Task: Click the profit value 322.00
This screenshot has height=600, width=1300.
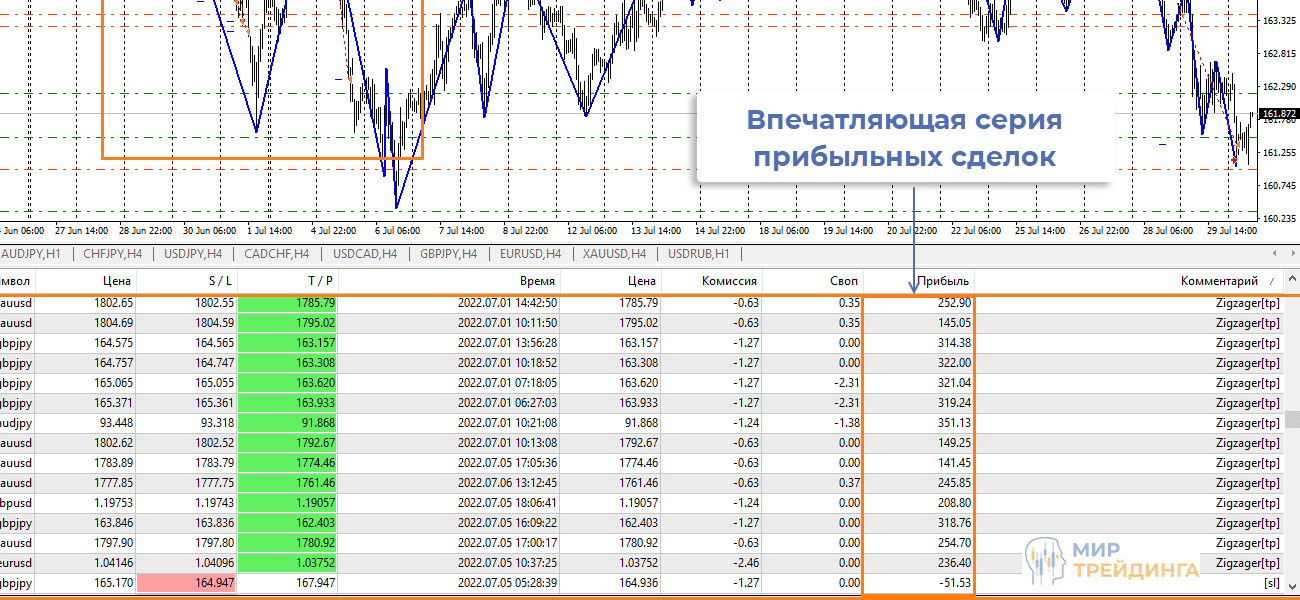Action: coord(953,363)
